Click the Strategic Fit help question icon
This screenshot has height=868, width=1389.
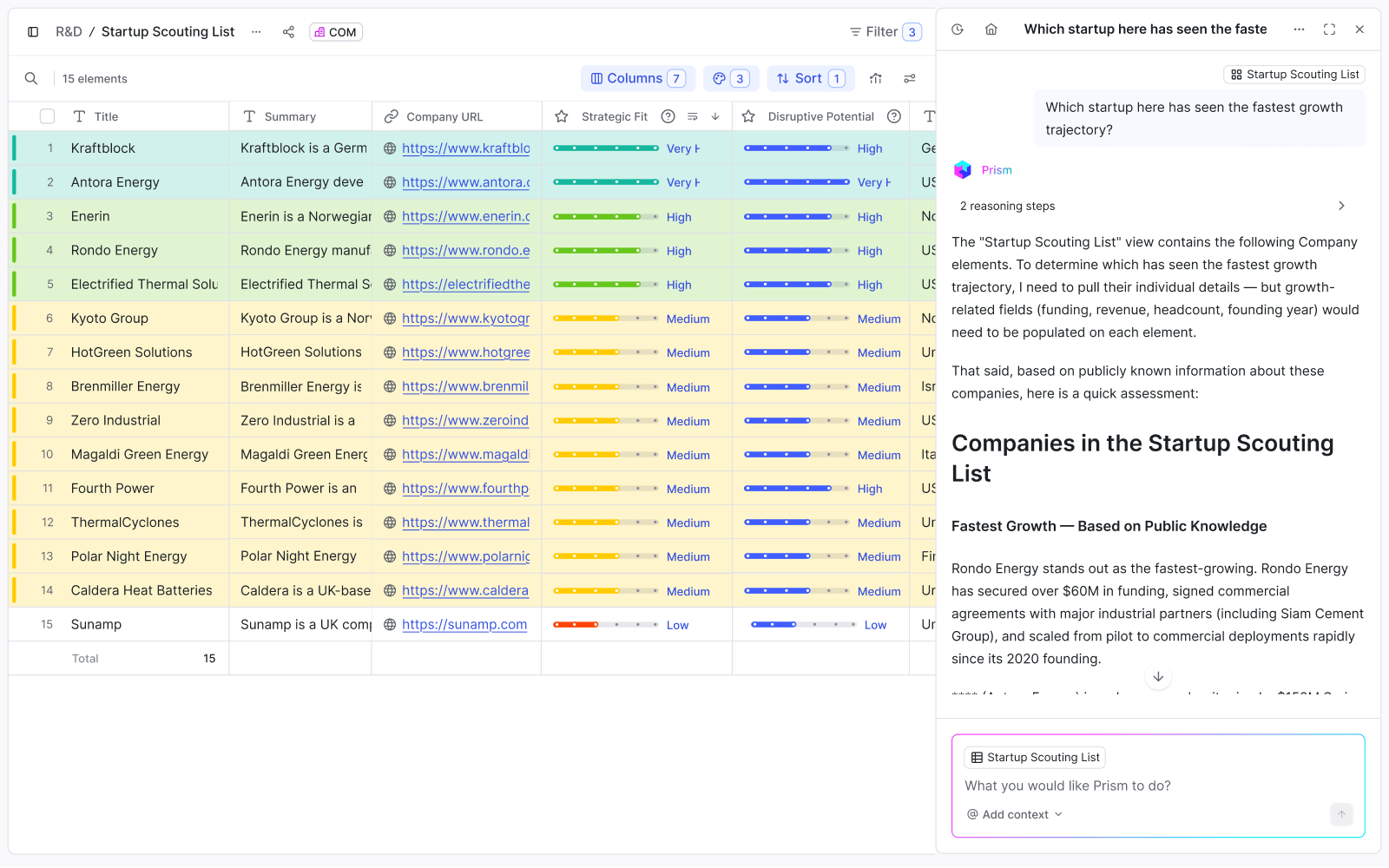tap(668, 116)
